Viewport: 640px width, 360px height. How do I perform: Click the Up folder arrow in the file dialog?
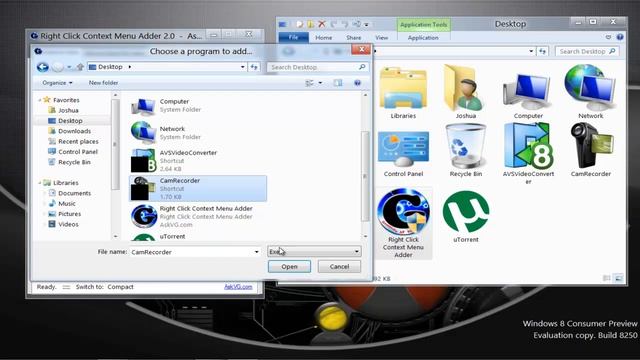(80, 67)
